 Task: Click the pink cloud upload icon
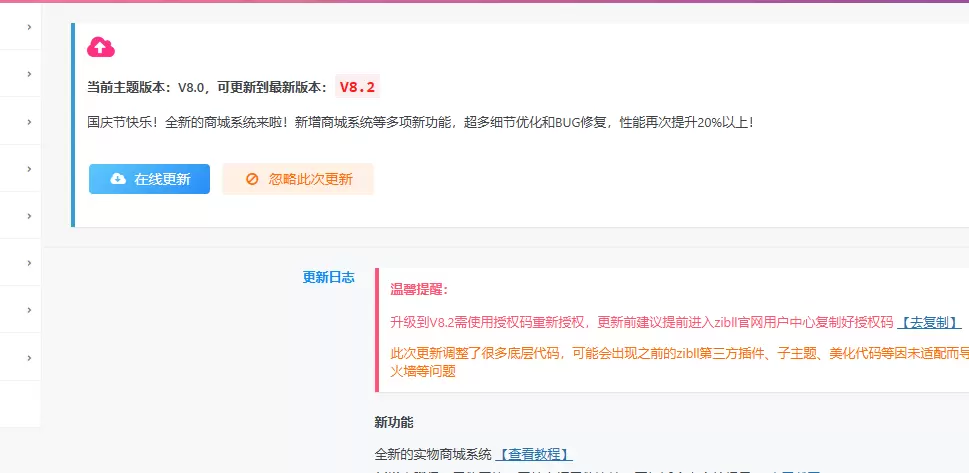[101, 47]
